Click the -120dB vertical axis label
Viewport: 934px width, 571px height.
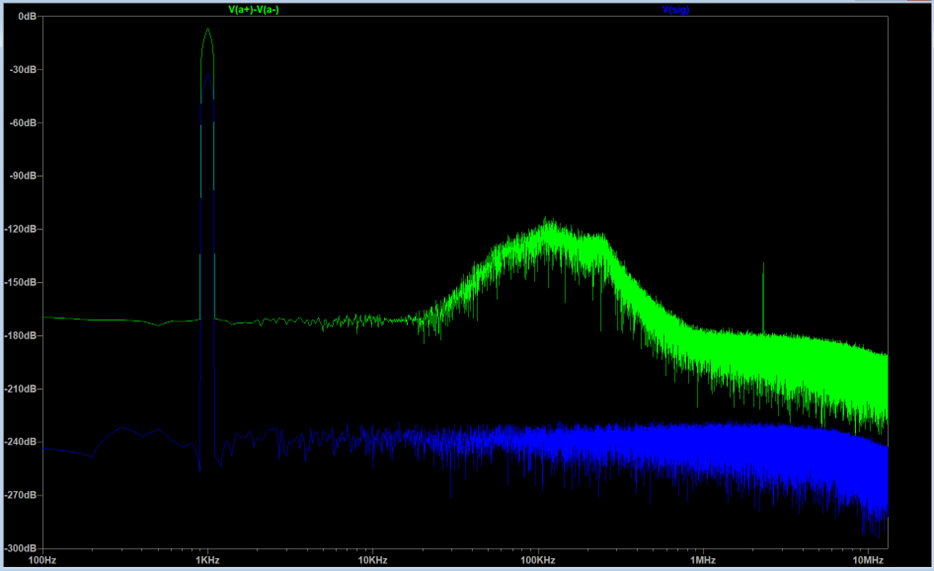(x=21, y=229)
